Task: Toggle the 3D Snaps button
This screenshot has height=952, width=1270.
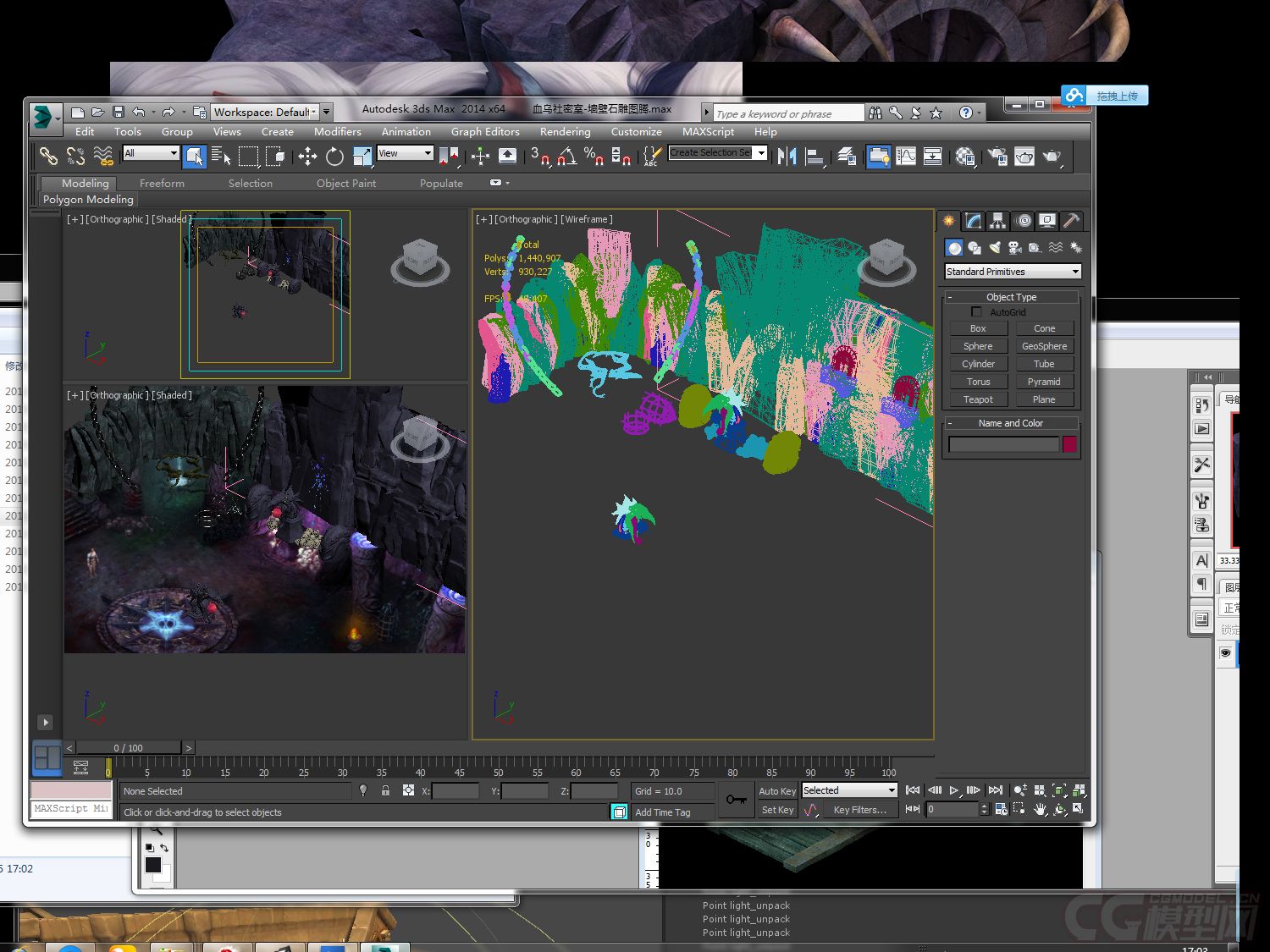Action: [x=540, y=156]
